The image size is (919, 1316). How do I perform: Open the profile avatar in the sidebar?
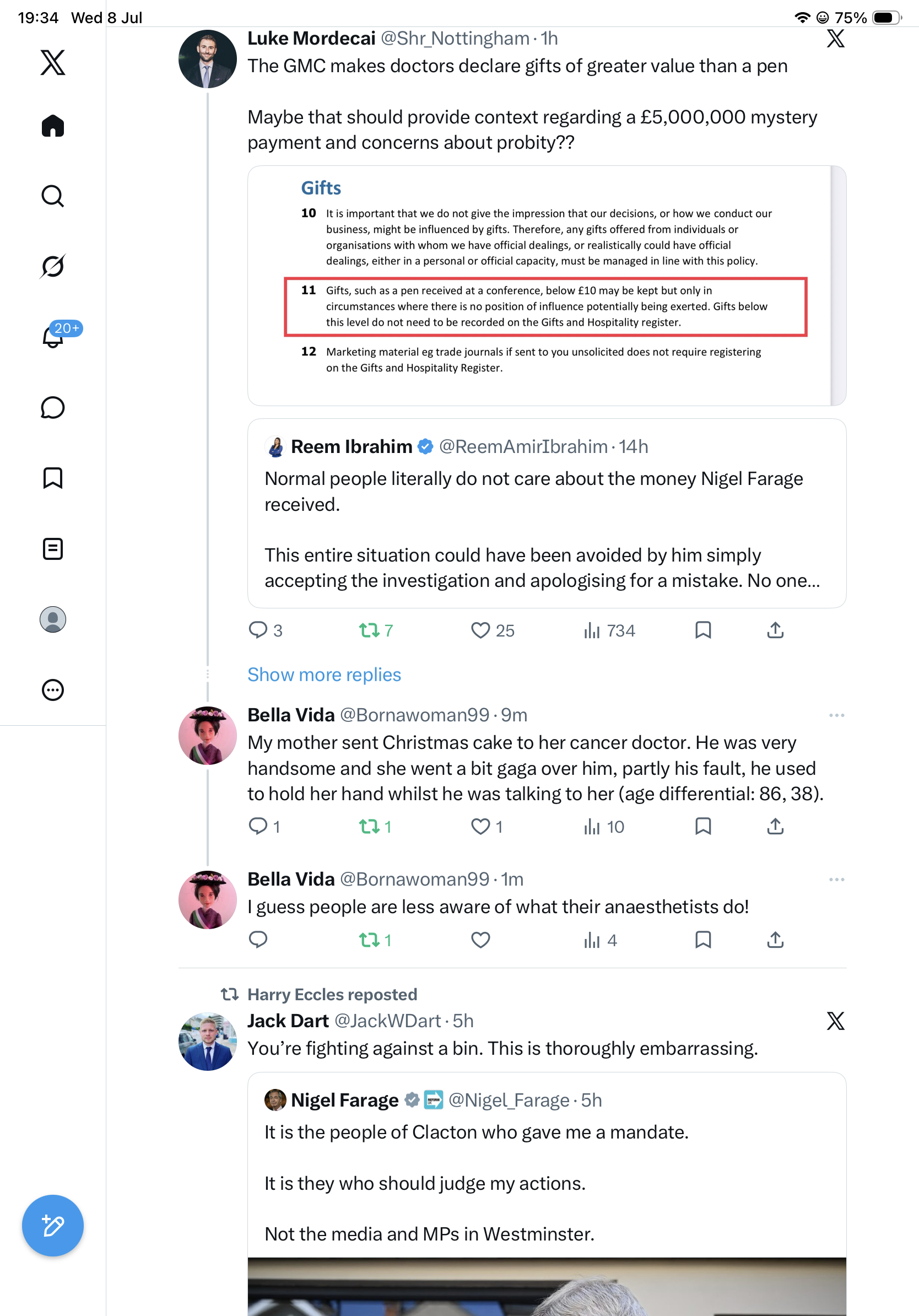(53, 619)
